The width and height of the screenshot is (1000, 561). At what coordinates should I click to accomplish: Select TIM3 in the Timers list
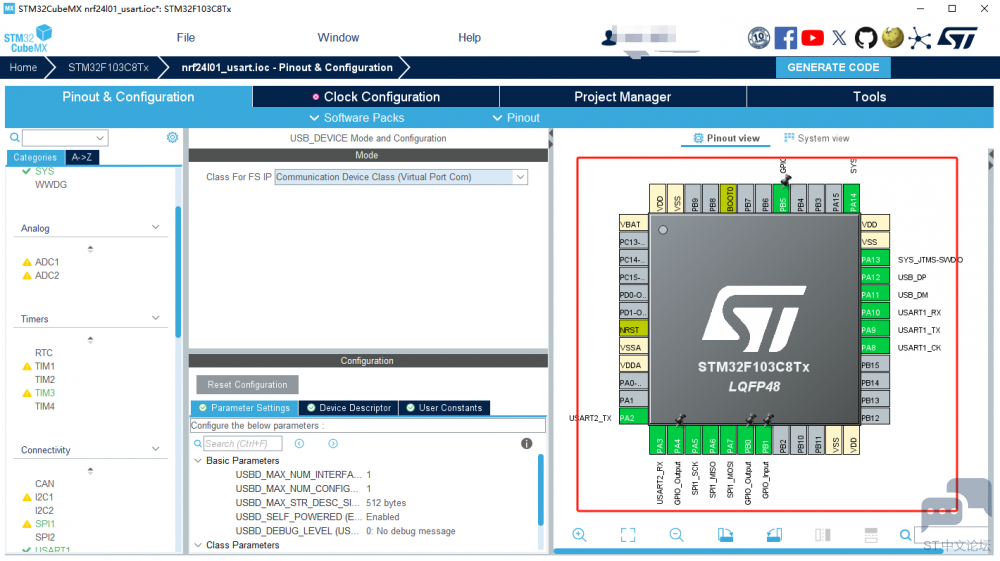[45, 393]
